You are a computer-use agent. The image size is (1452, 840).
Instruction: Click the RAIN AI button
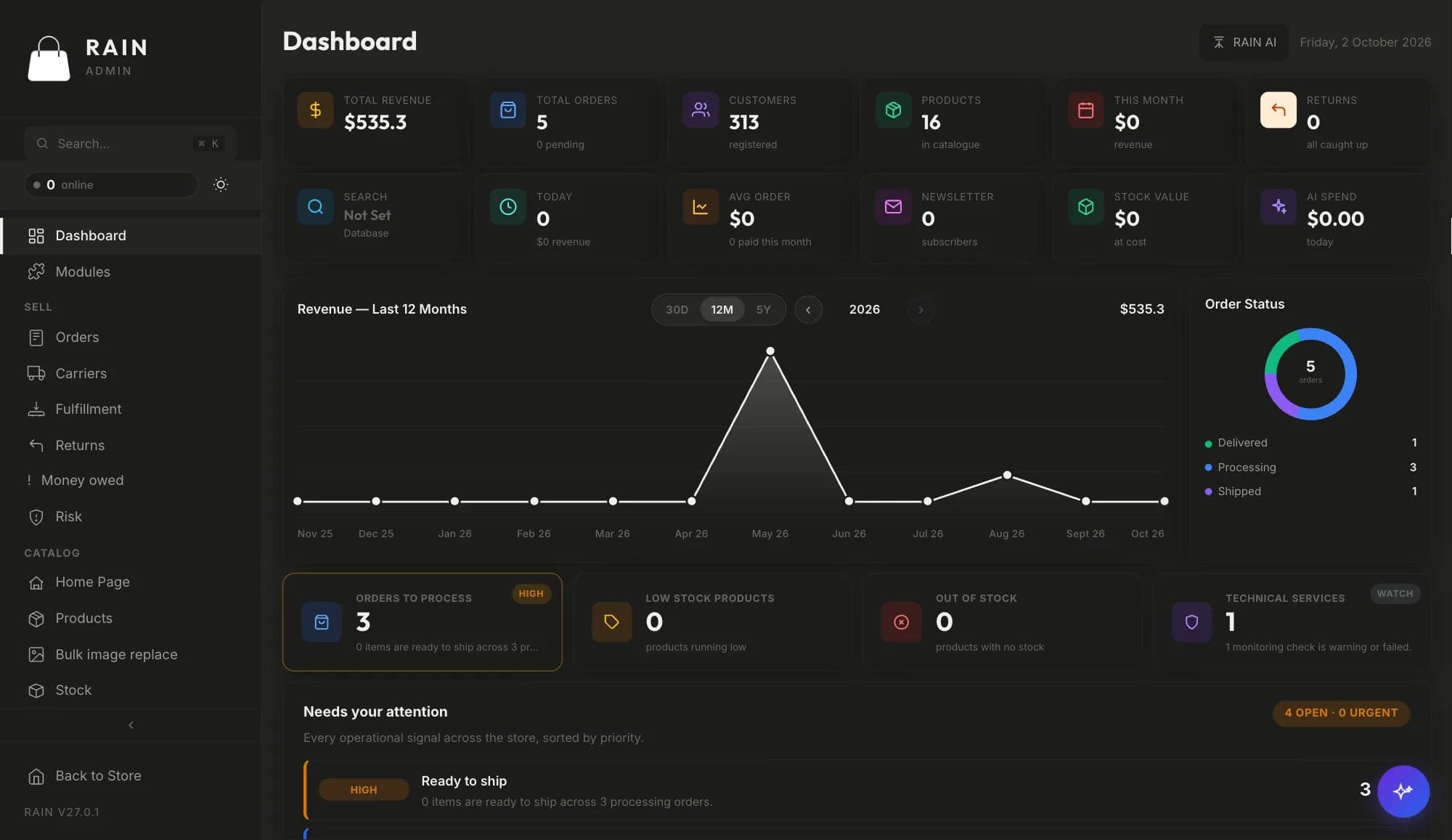(x=1244, y=42)
